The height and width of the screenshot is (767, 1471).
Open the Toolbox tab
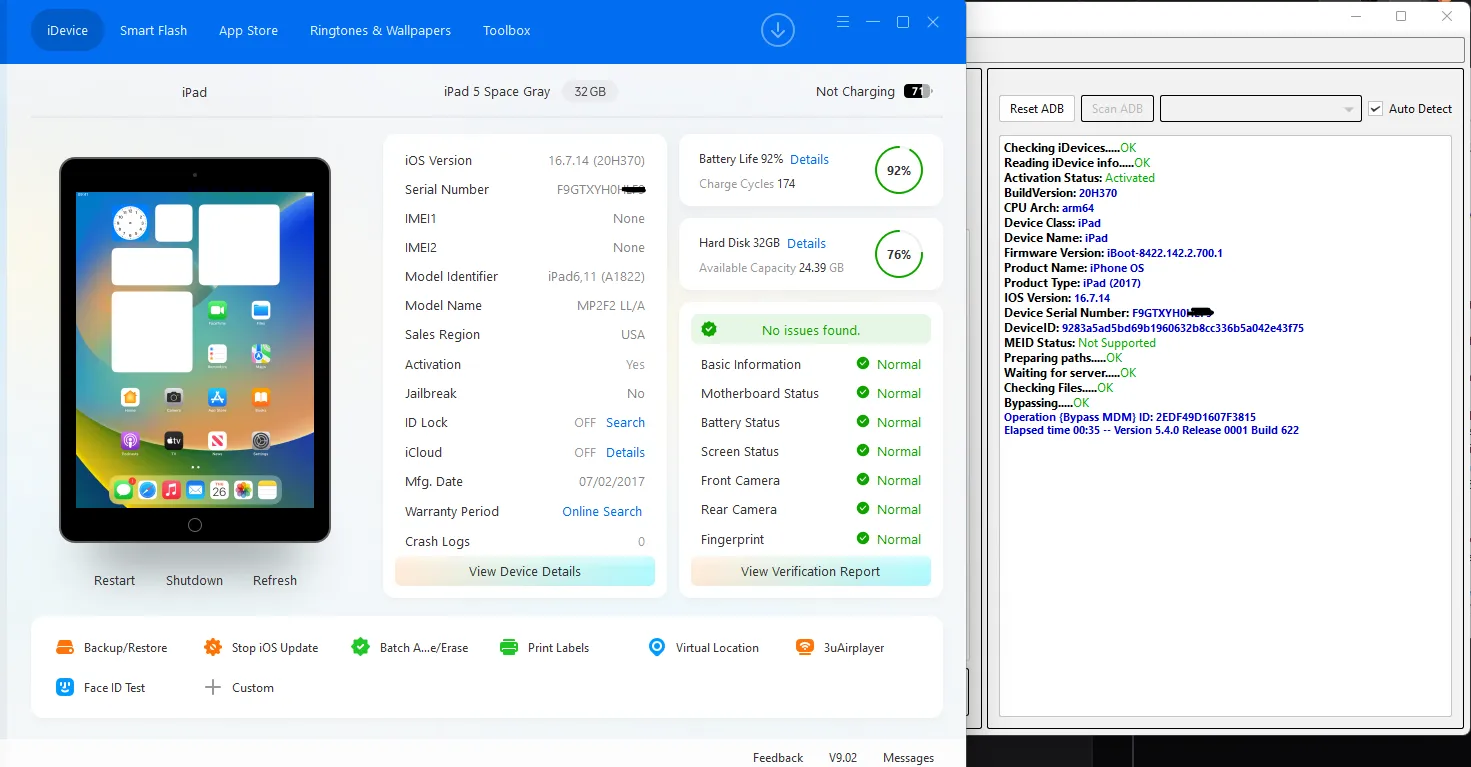click(x=506, y=31)
